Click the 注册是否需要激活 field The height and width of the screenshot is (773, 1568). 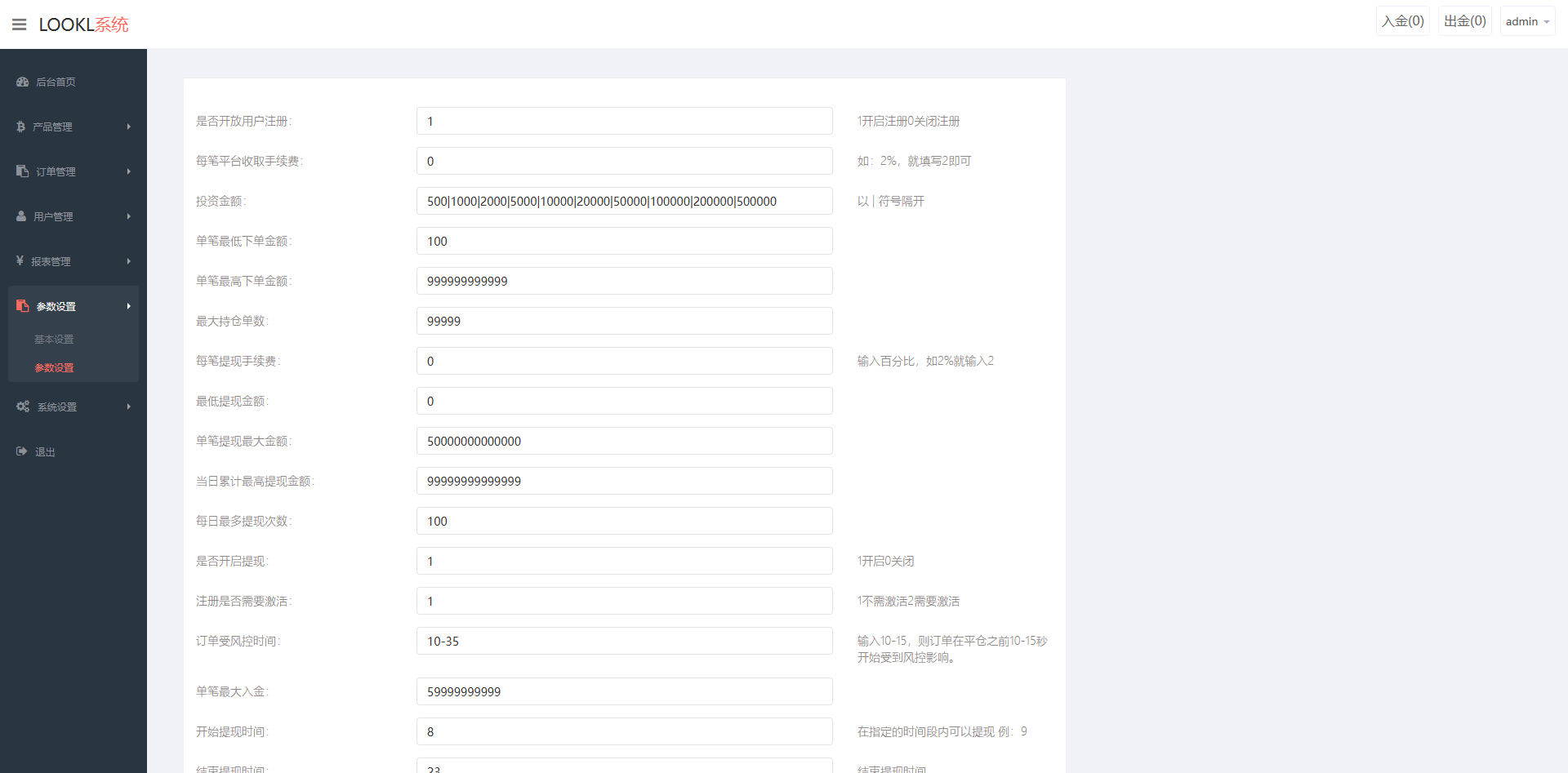[625, 601]
